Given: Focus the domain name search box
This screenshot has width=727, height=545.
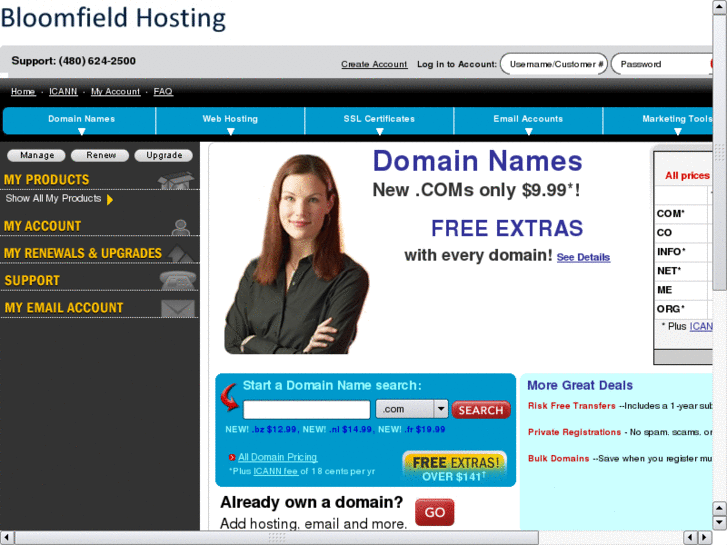Looking at the screenshot, I should 306,410.
